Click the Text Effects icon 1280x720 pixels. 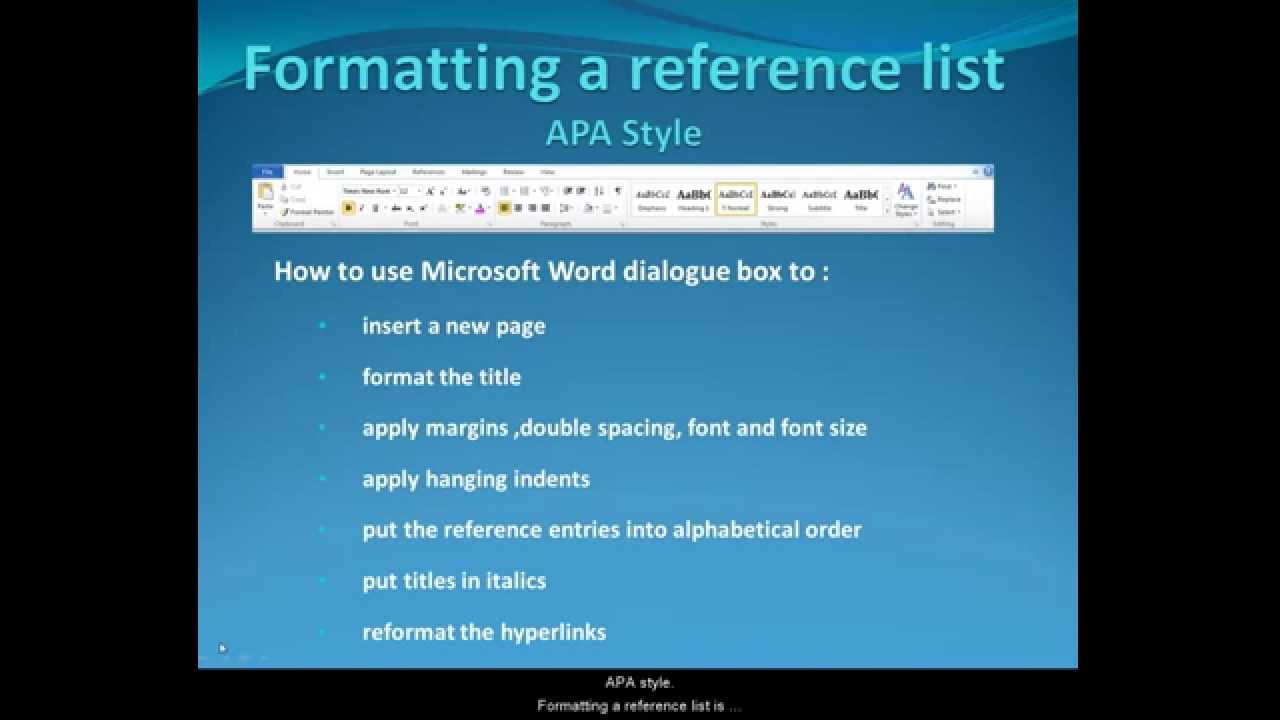click(x=443, y=208)
